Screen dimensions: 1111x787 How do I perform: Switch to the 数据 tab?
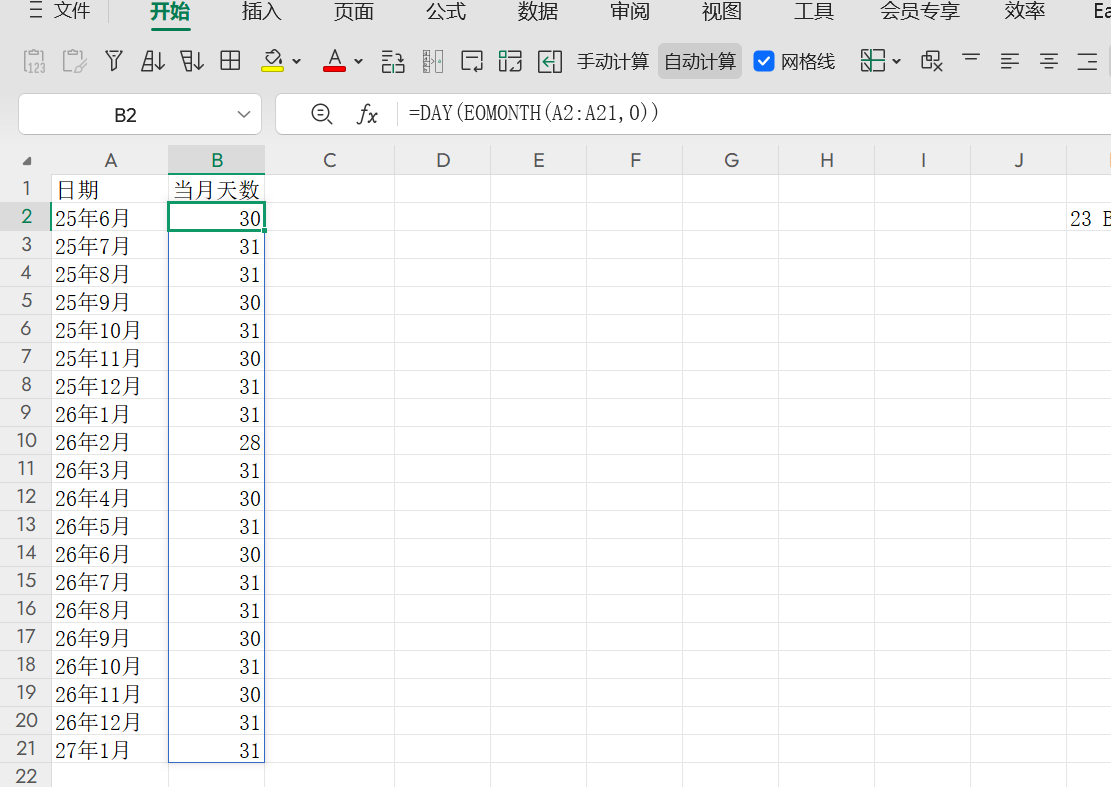(x=538, y=11)
